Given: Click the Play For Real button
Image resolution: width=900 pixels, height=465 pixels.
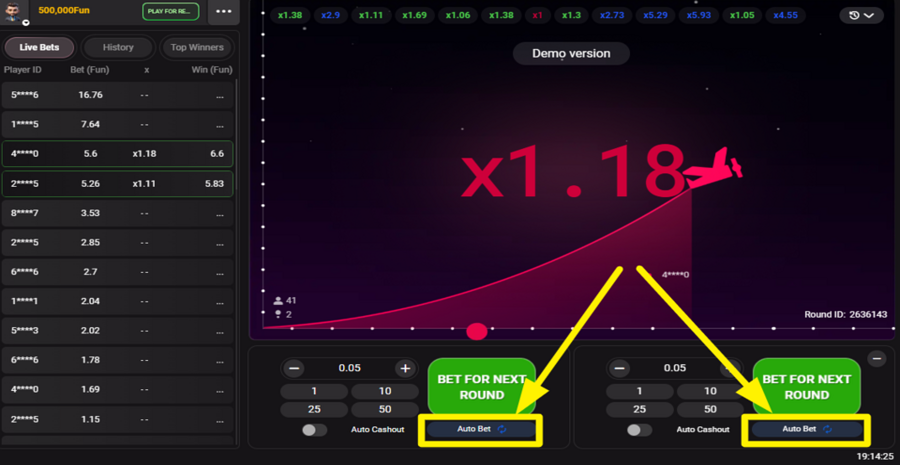Looking at the screenshot, I should pyautogui.click(x=170, y=12).
